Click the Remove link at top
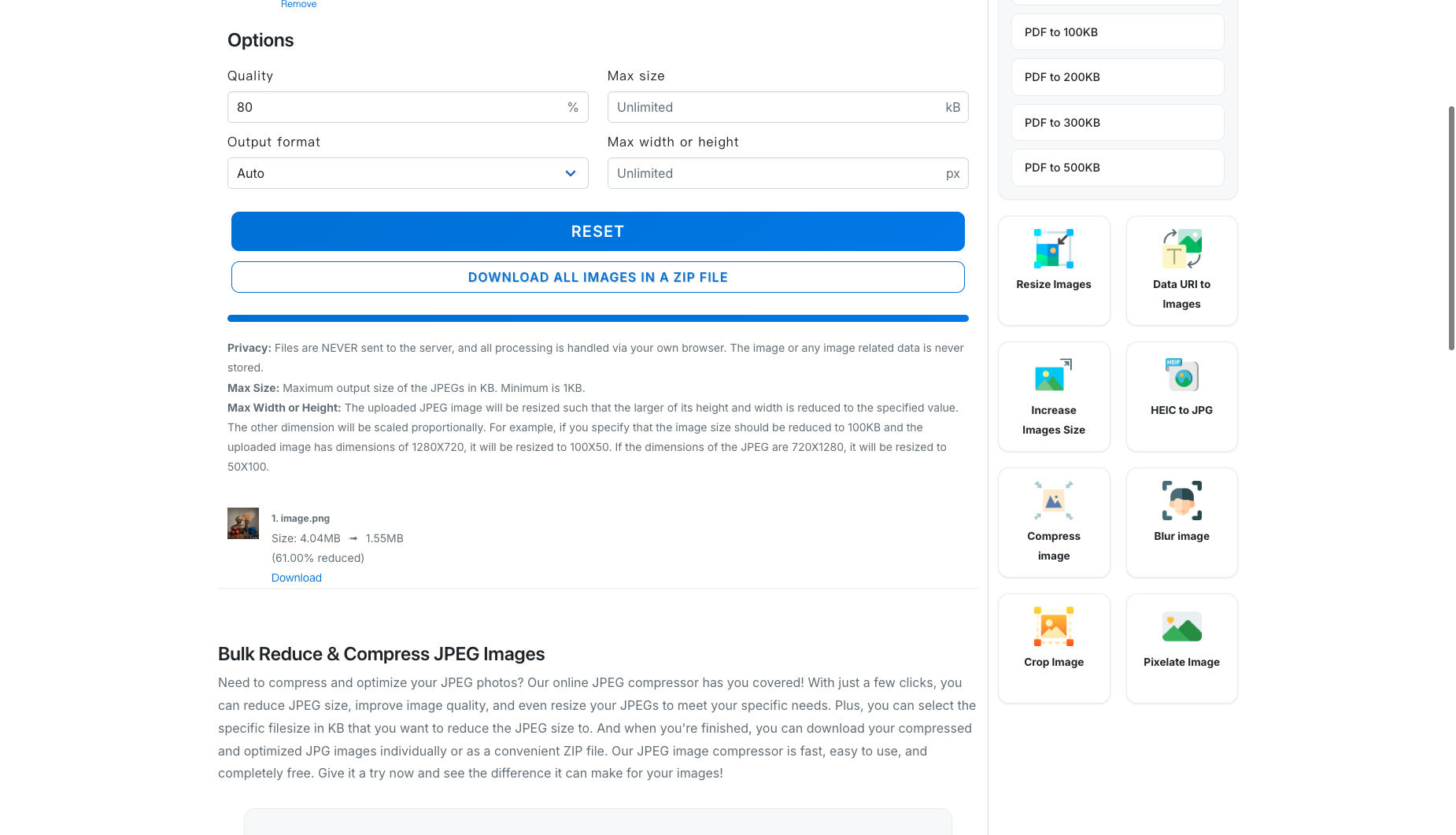Image resolution: width=1456 pixels, height=835 pixels. tap(298, 4)
